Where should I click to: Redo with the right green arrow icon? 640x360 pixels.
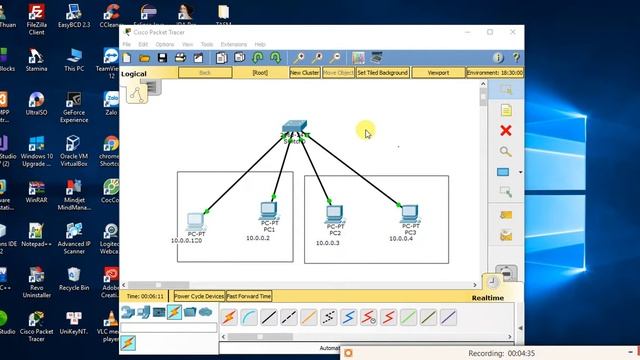pyautogui.click(x=276, y=58)
